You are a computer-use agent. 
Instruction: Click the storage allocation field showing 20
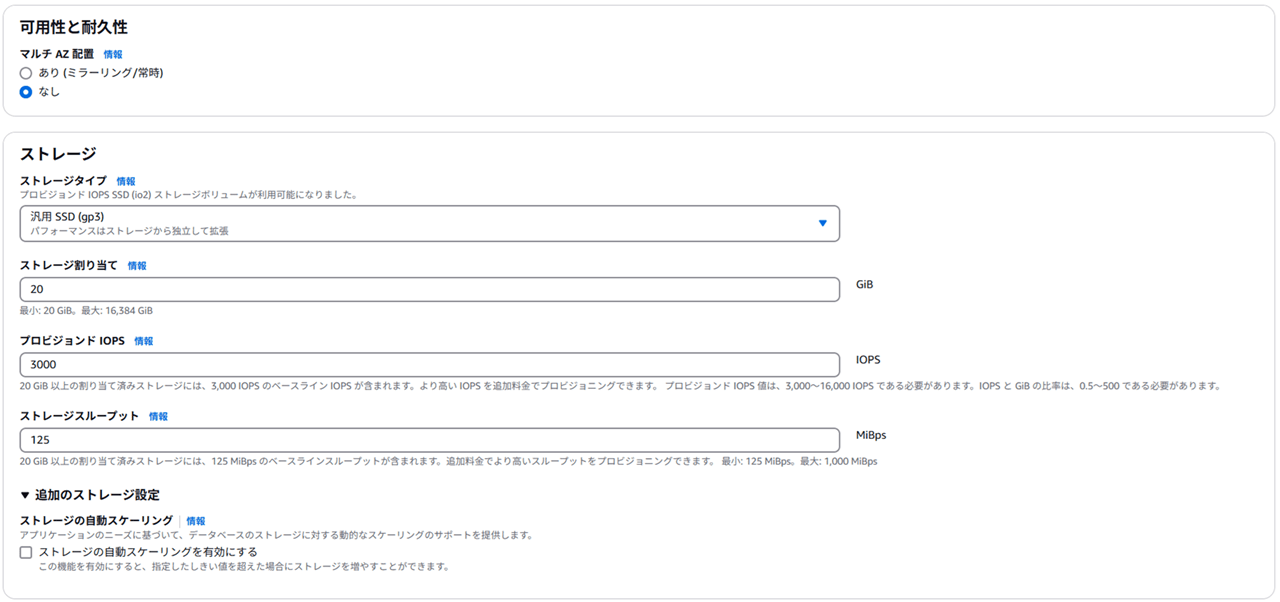429,289
